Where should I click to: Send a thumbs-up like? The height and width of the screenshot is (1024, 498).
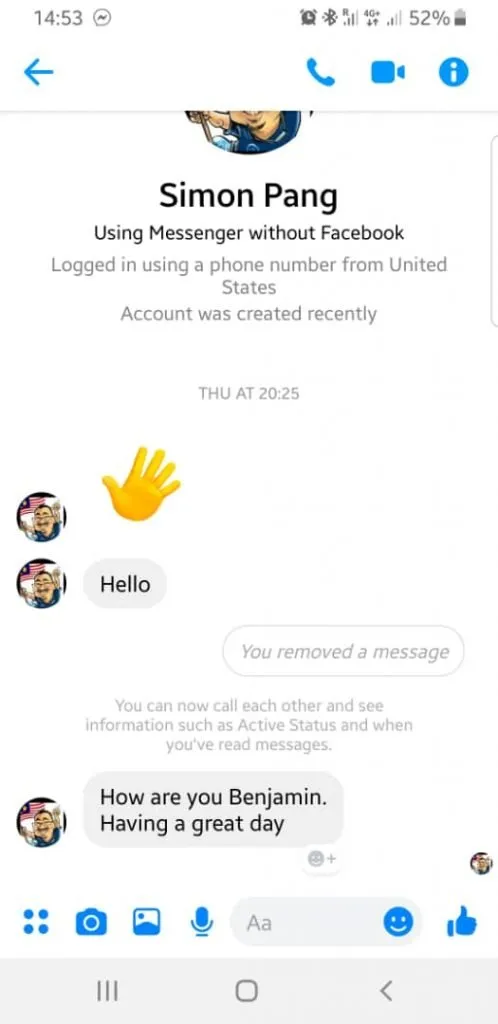point(461,921)
